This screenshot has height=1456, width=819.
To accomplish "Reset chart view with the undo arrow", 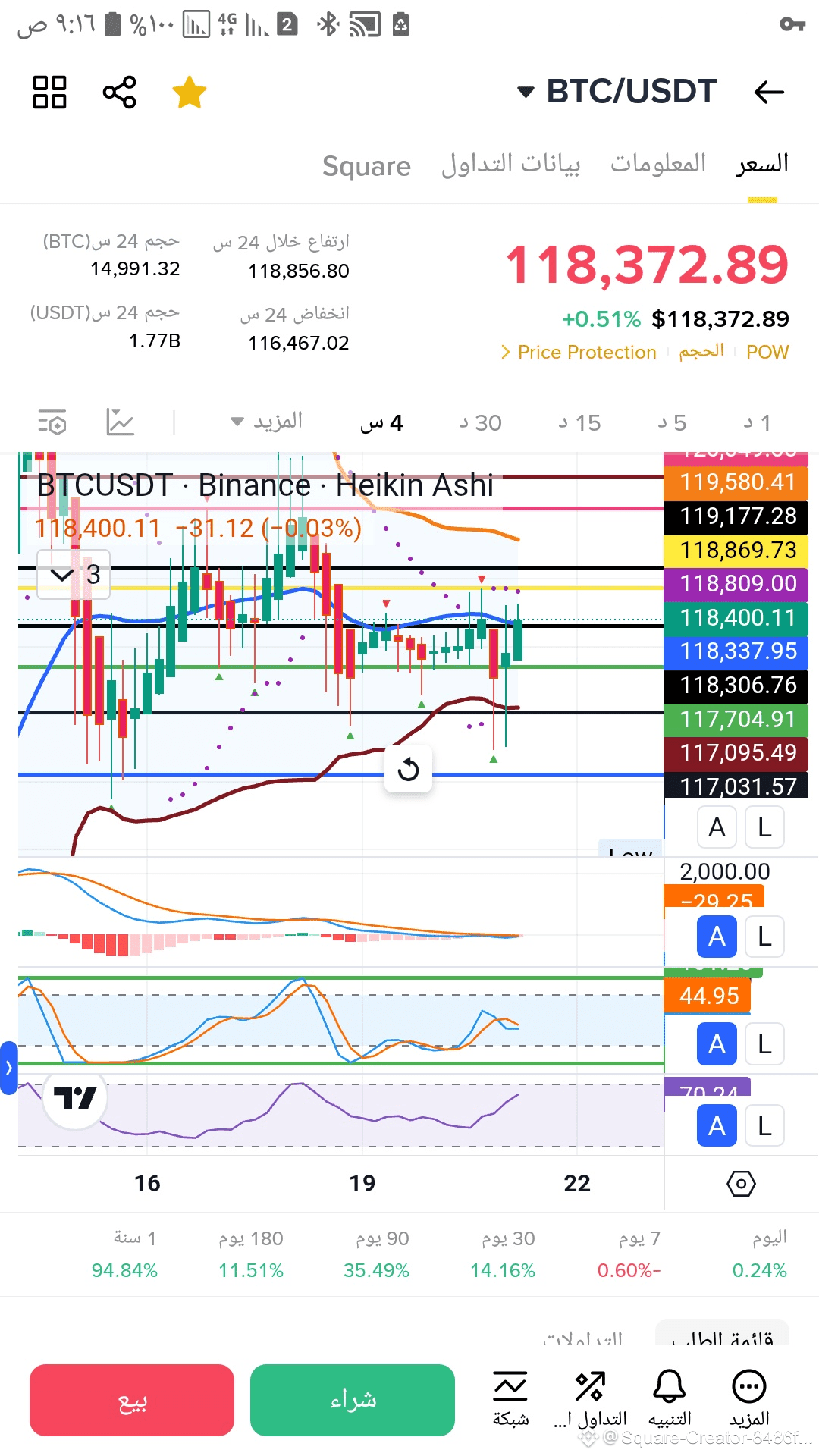I will click(x=408, y=769).
